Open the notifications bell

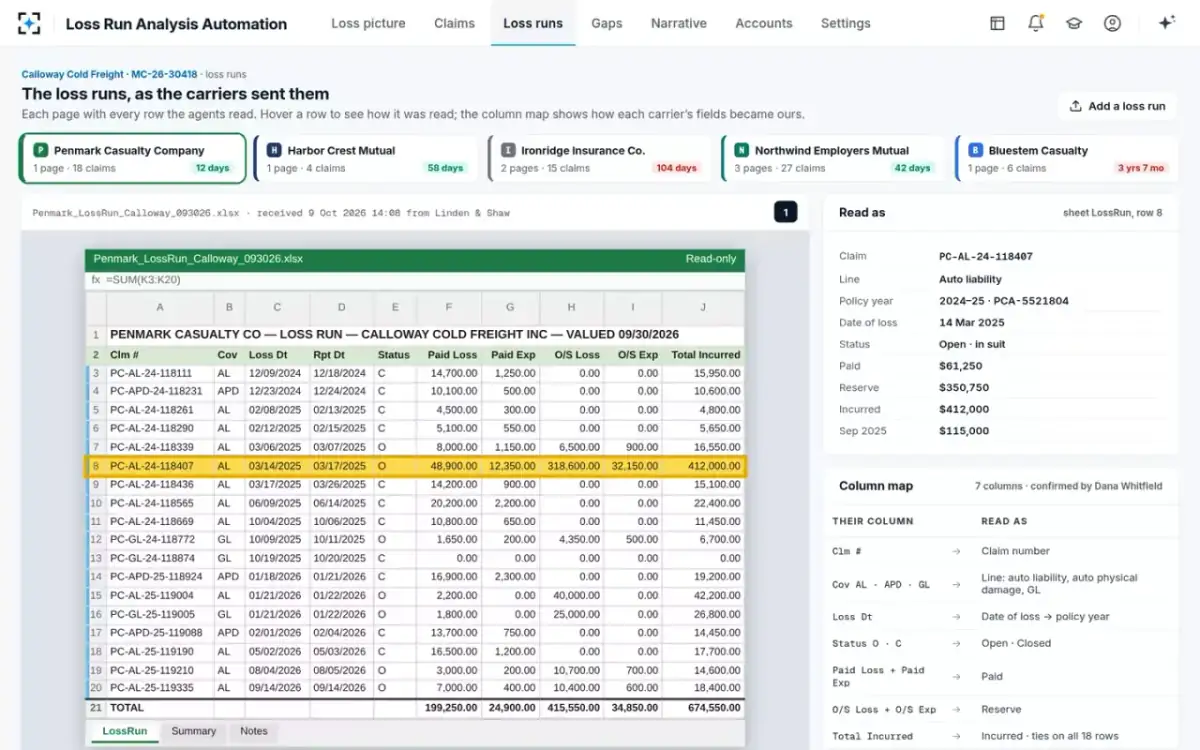click(1036, 23)
